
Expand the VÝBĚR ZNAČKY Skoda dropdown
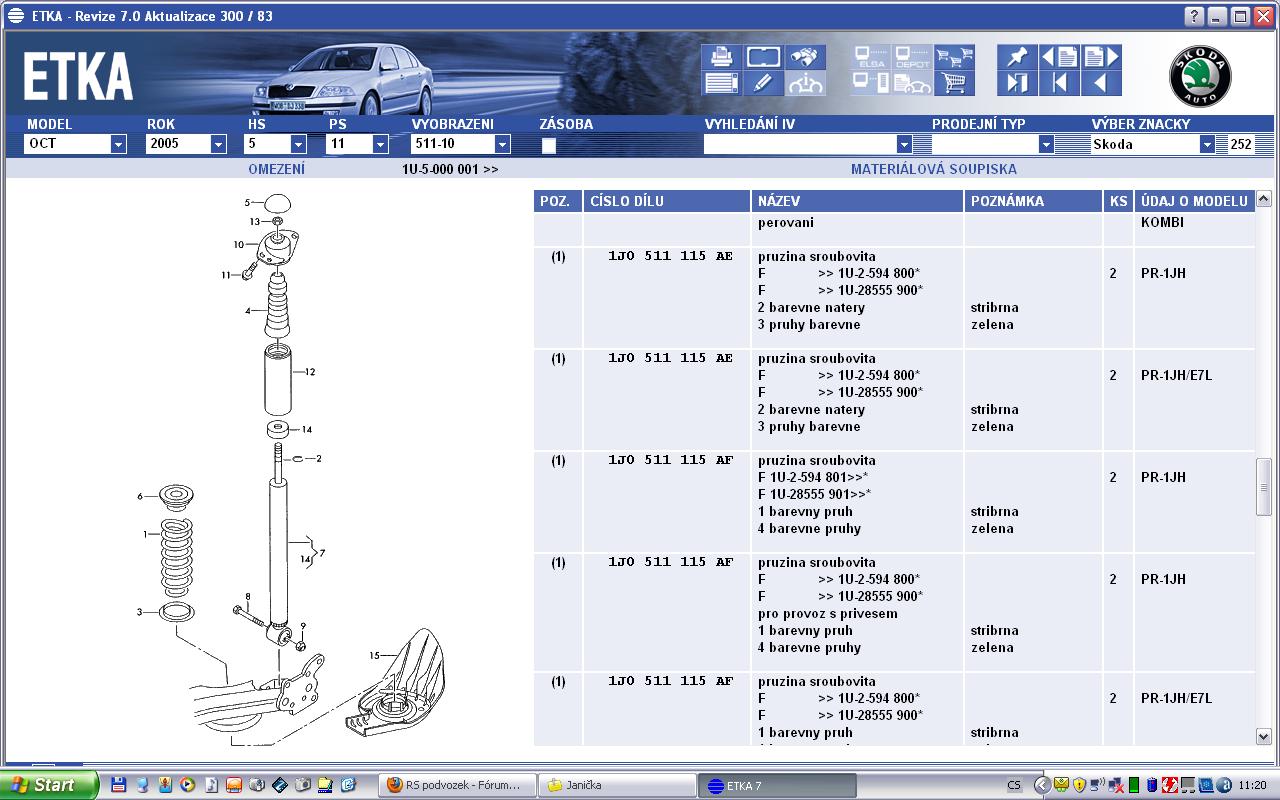(x=1207, y=144)
